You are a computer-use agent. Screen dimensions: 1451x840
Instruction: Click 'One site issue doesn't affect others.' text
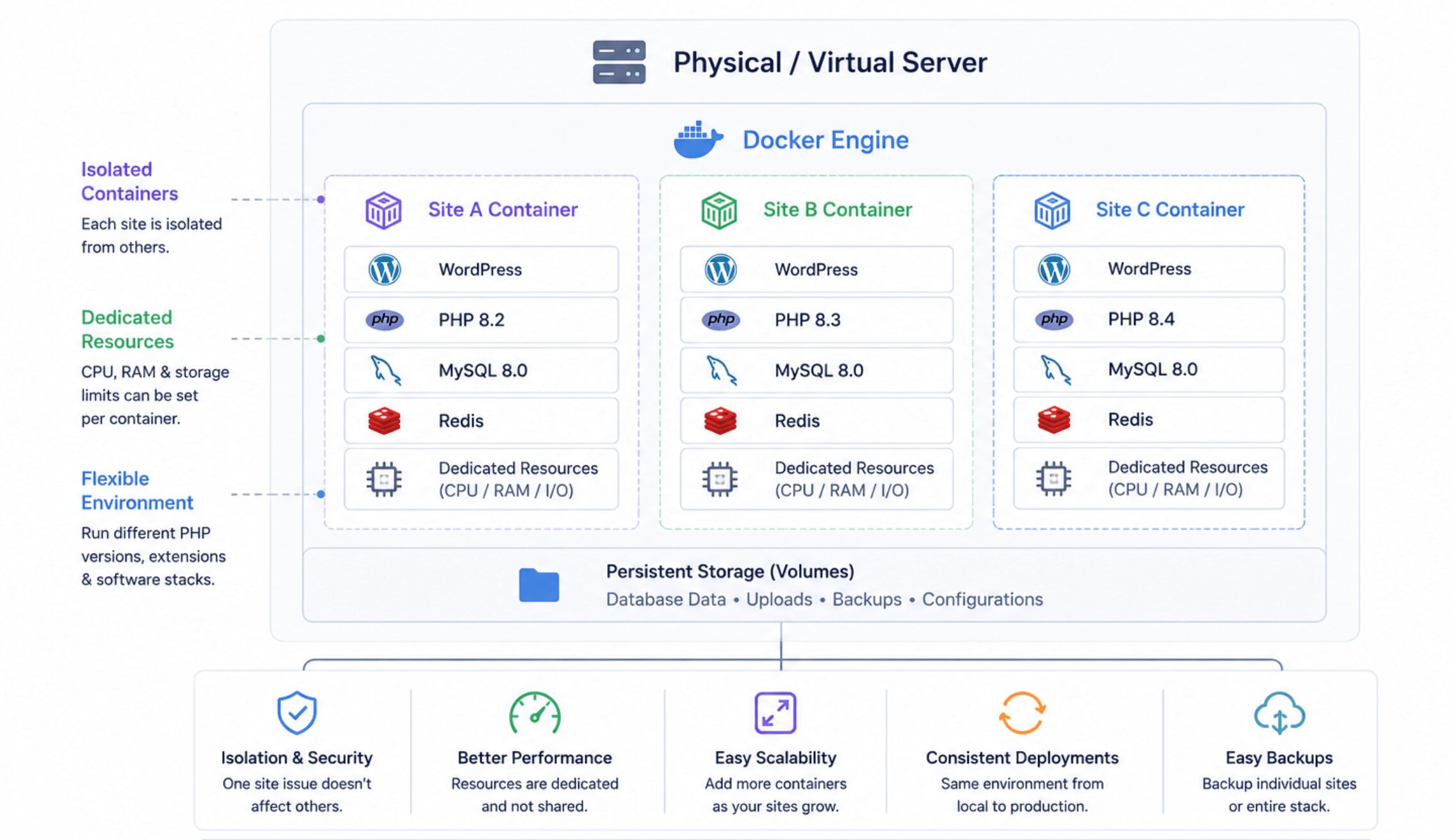(x=296, y=795)
